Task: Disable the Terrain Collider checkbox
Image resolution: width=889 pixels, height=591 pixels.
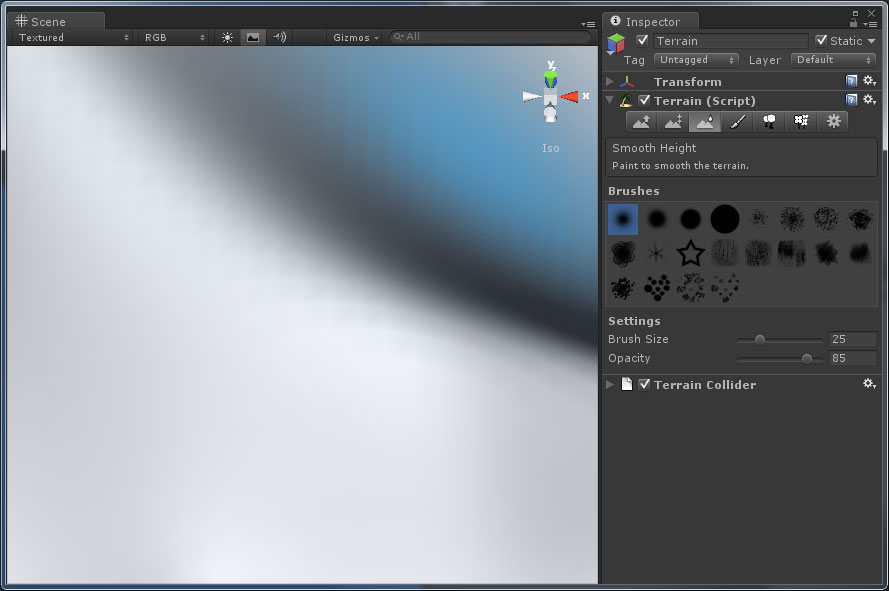Action: pos(644,384)
